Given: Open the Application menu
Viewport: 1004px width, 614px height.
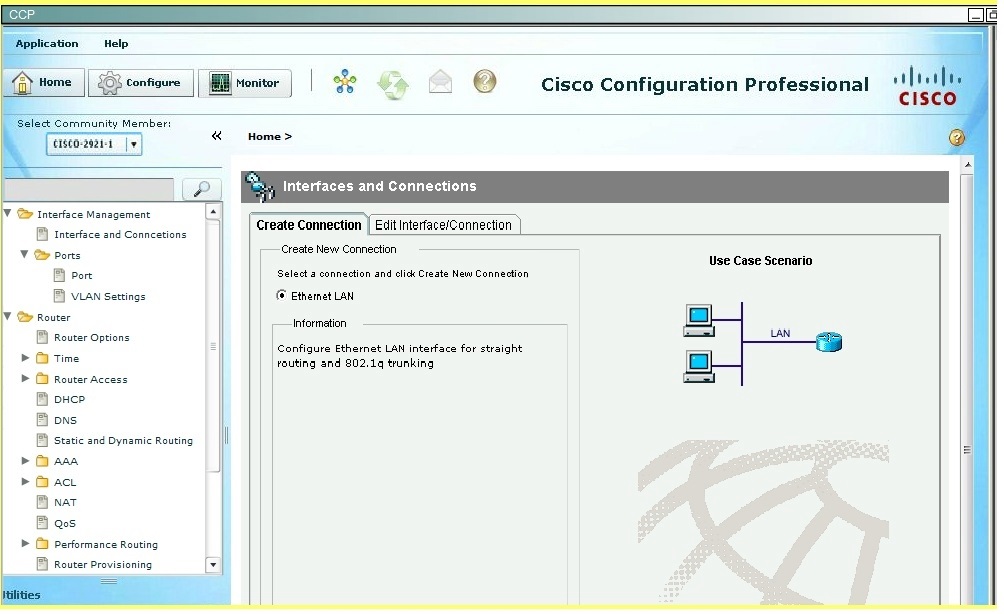Looking at the screenshot, I should 47,44.
